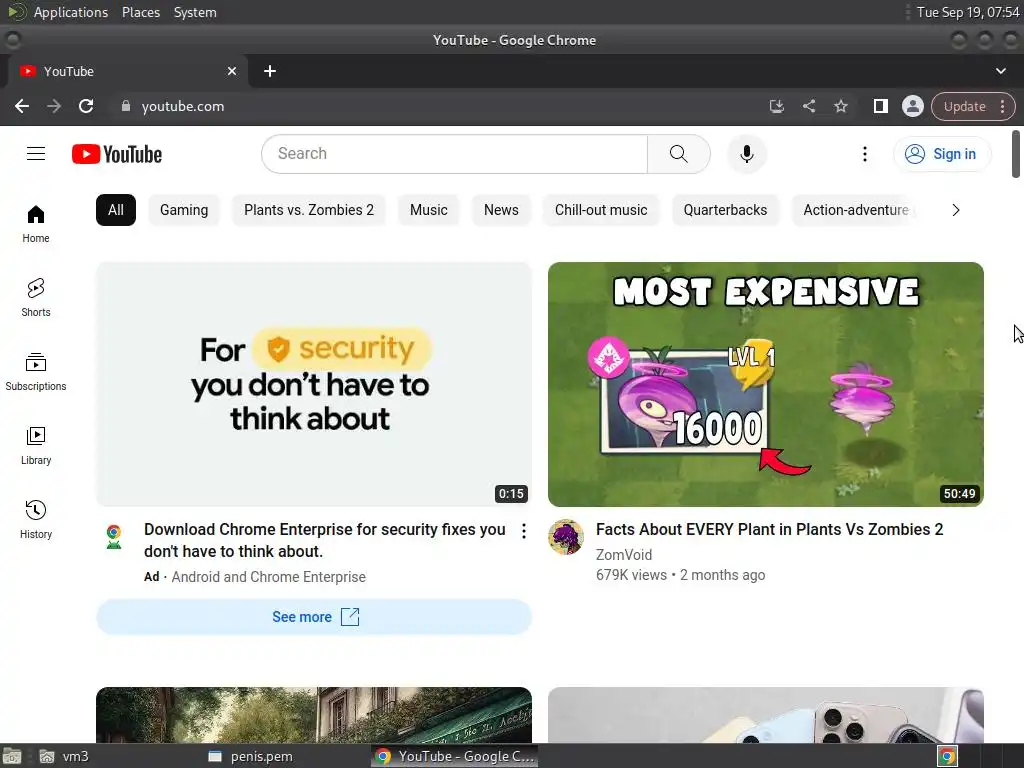1024x768 pixels.
Task: Open the garden cafe video thumbnail
Action: click(x=314, y=714)
